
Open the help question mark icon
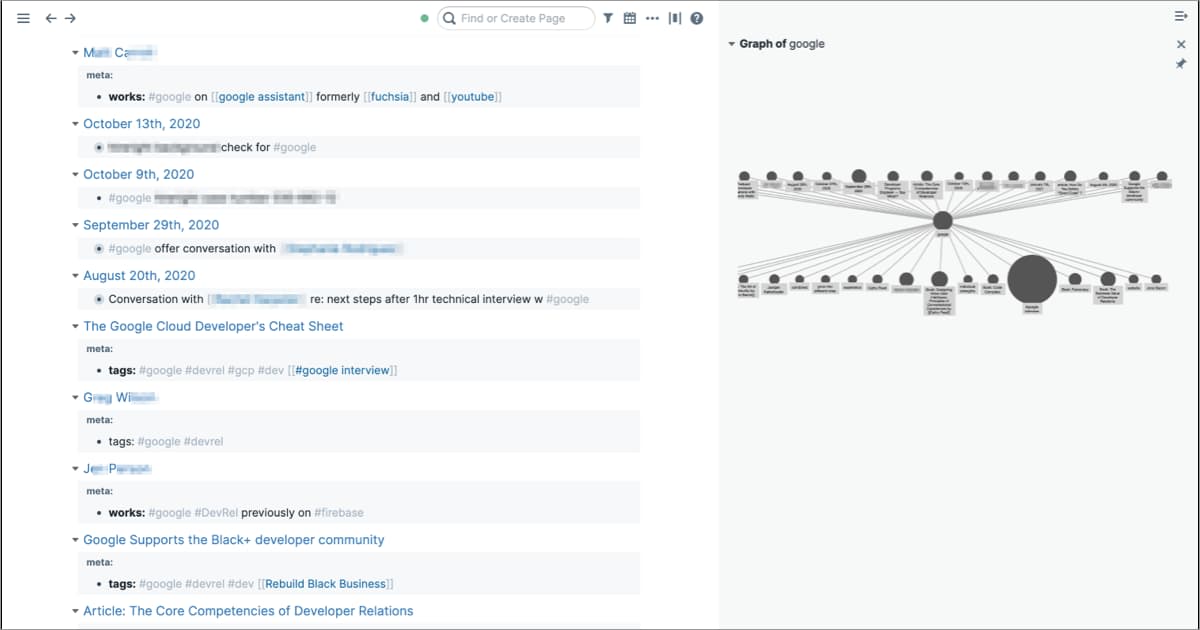point(697,18)
